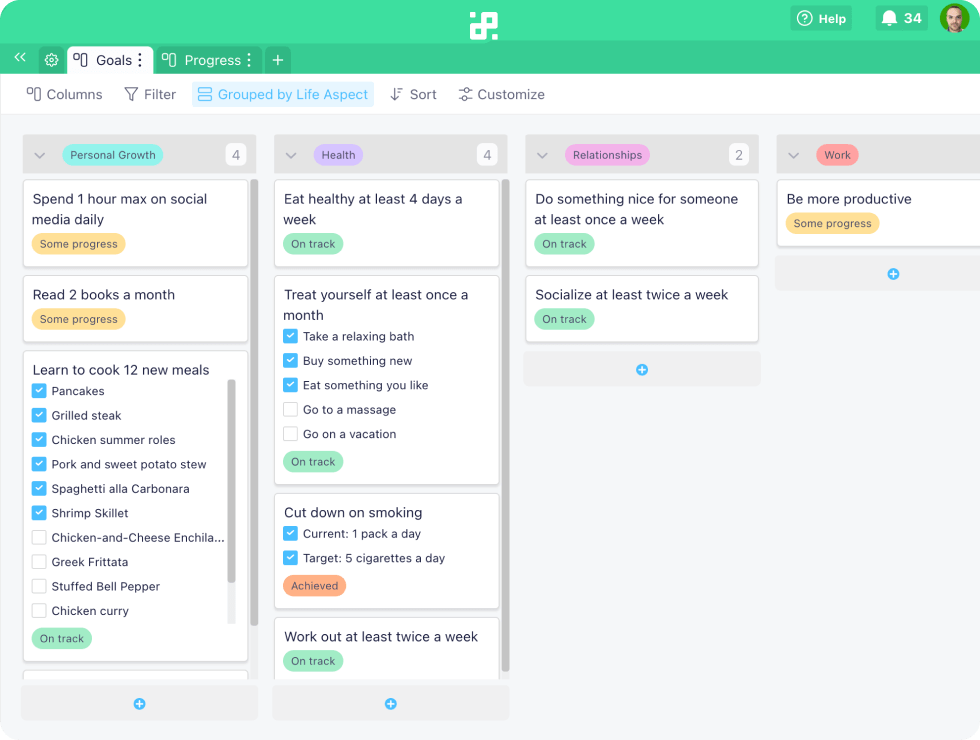Open card Read 2 books a month

coord(136,309)
